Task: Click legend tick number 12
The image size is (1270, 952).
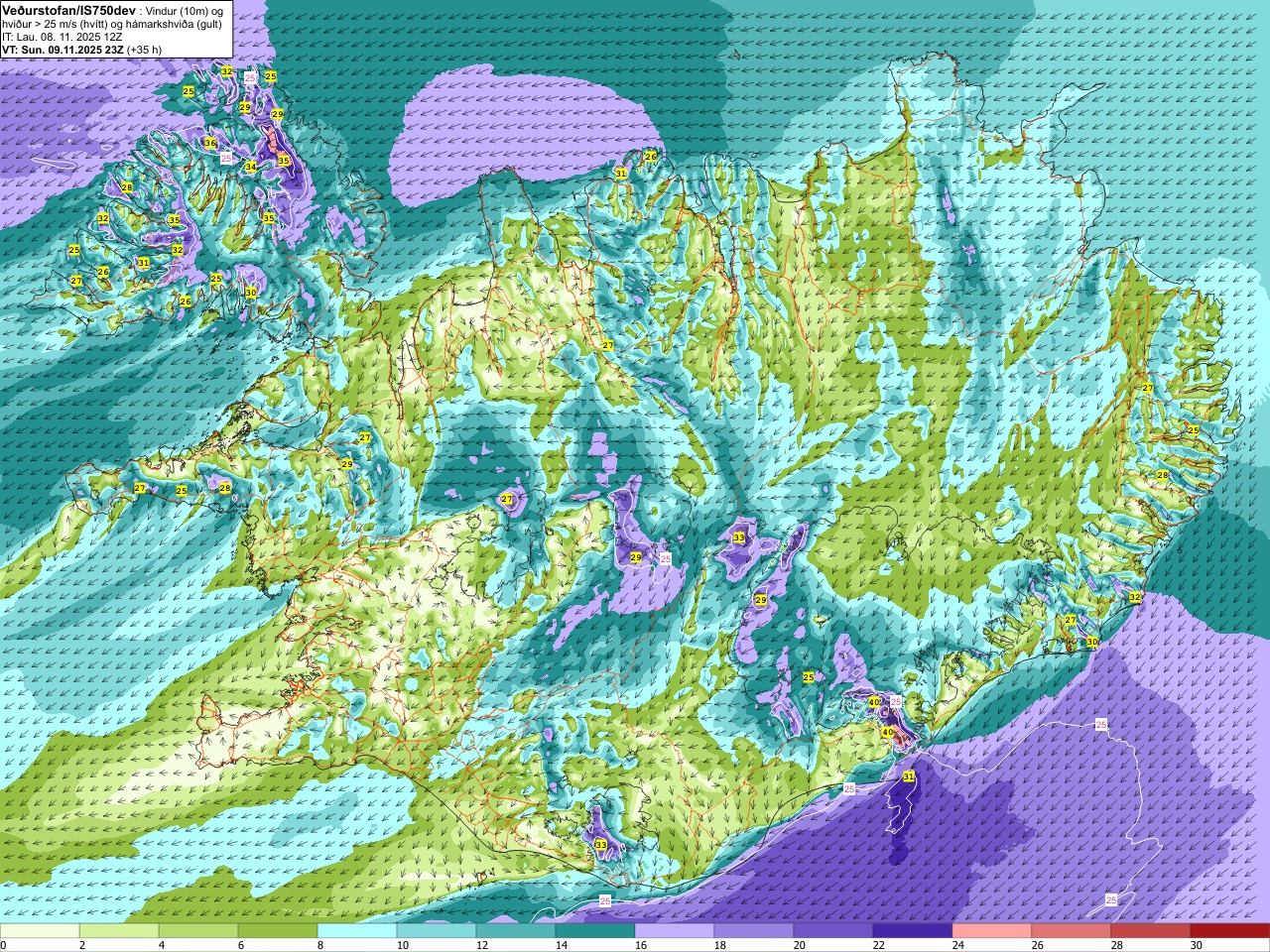Action: pyautogui.click(x=481, y=945)
